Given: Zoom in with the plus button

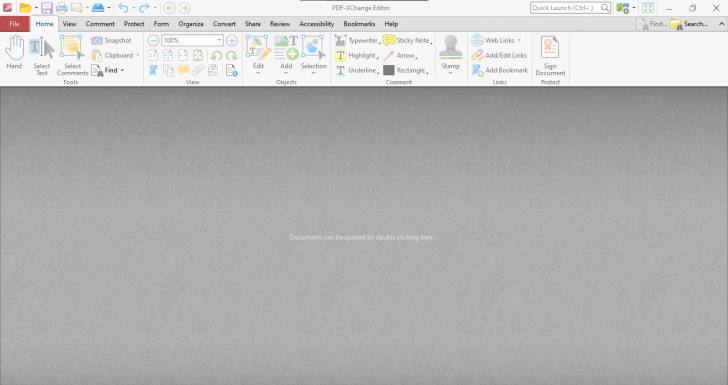Looking at the screenshot, I should tap(232, 40).
